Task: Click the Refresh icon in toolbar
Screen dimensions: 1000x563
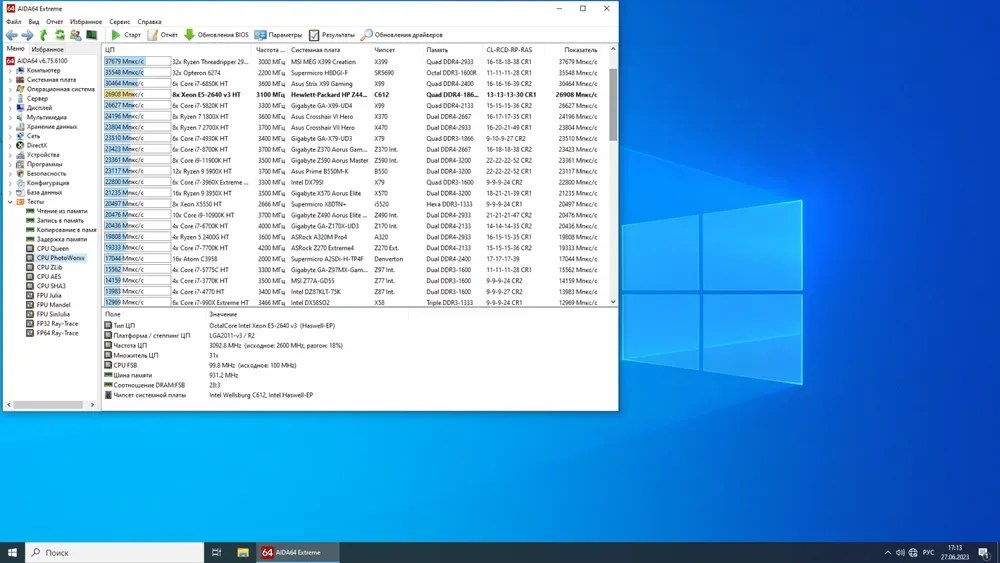Action: 60,35
